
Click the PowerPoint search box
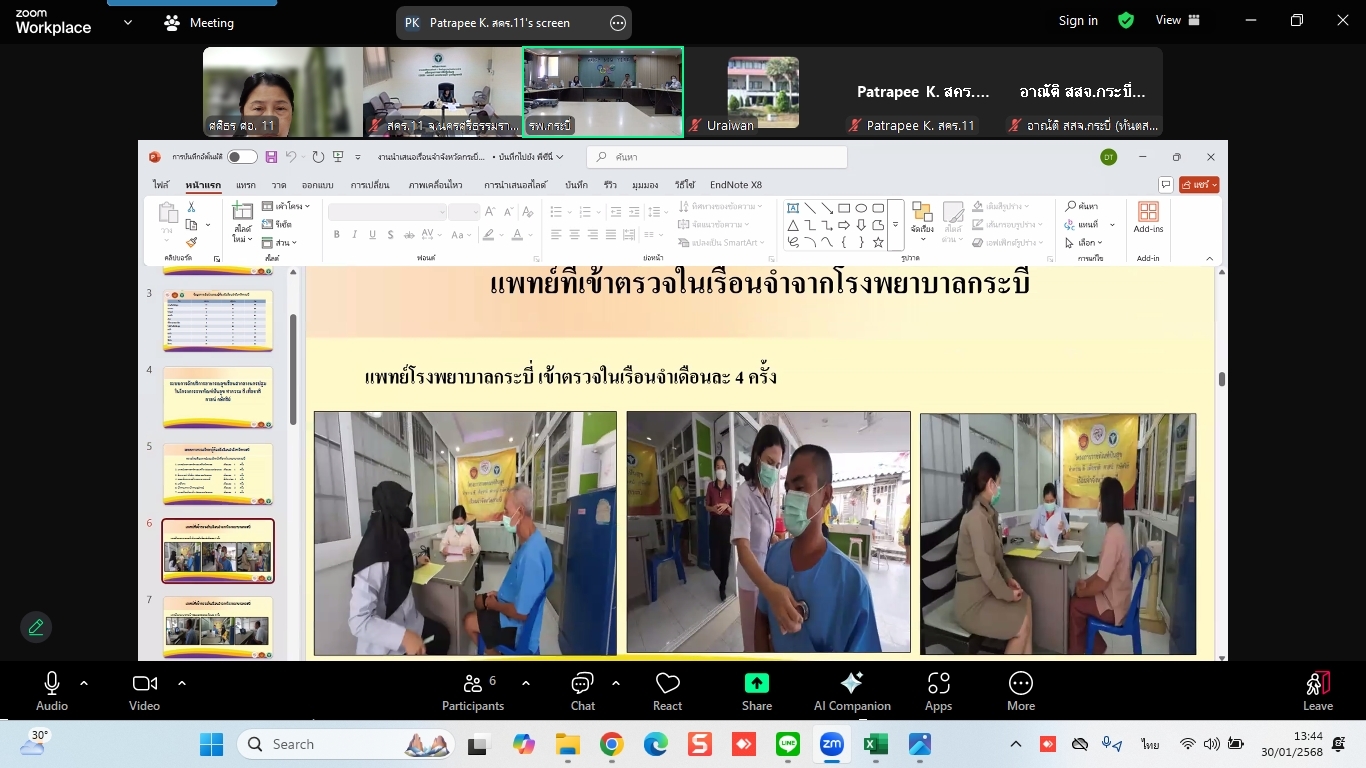717,157
